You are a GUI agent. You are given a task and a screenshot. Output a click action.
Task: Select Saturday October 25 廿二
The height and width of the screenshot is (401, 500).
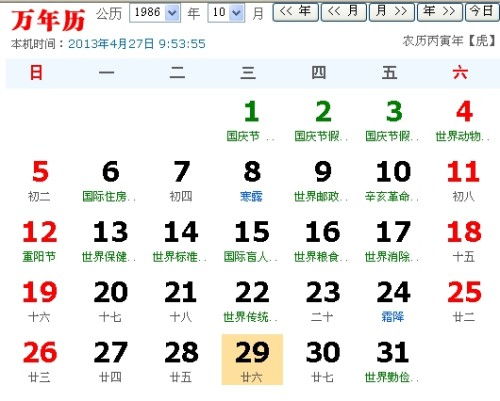(x=464, y=302)
